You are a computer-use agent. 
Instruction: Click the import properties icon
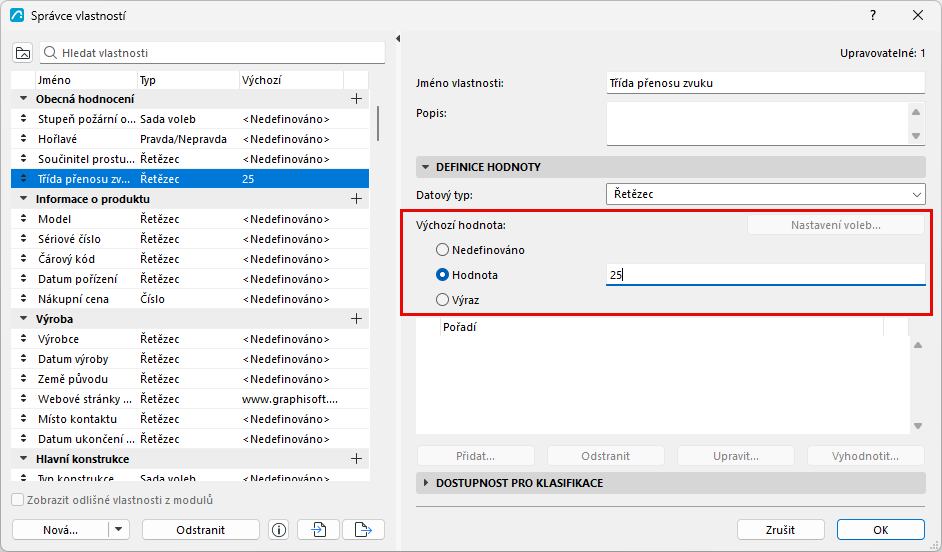[x=318, y=530]
